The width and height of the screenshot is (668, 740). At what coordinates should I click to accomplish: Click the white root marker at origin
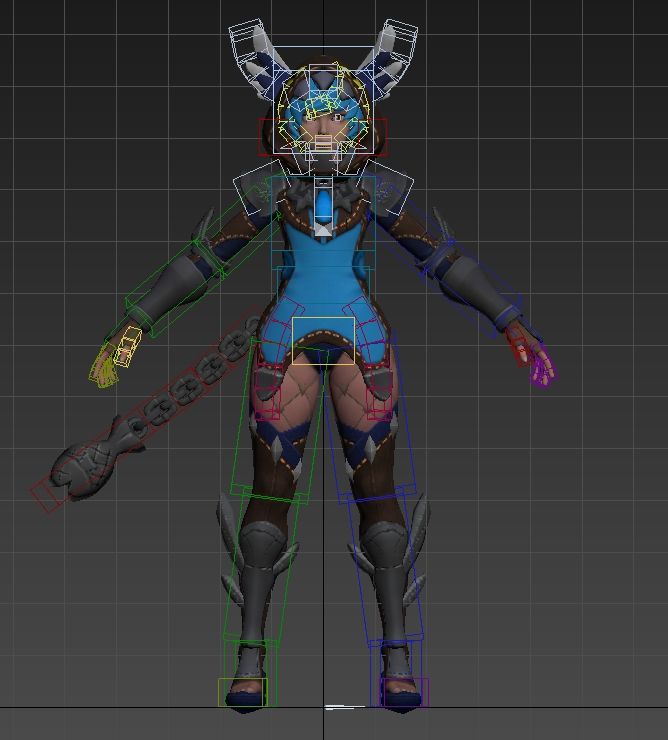coord(344,708)
